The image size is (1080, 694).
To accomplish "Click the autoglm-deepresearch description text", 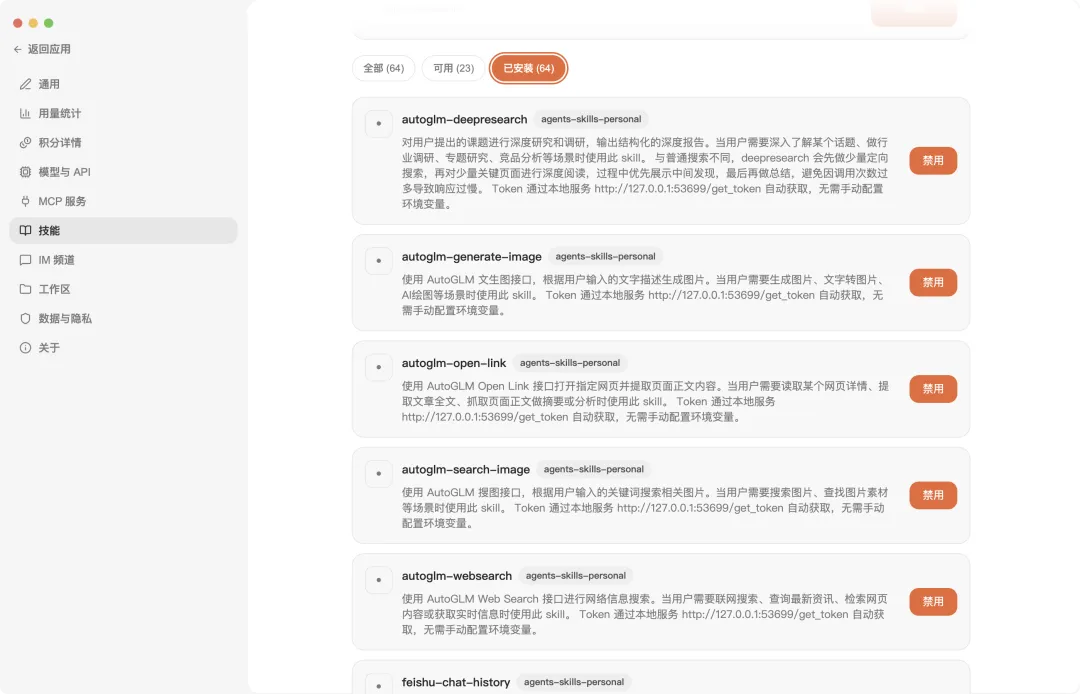I will [x=645, y=174].
